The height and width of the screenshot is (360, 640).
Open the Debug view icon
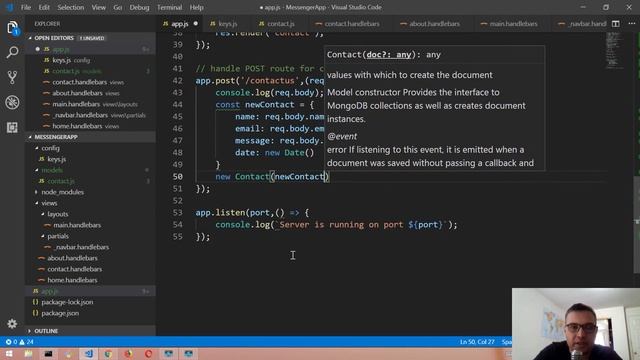[12, 102]
